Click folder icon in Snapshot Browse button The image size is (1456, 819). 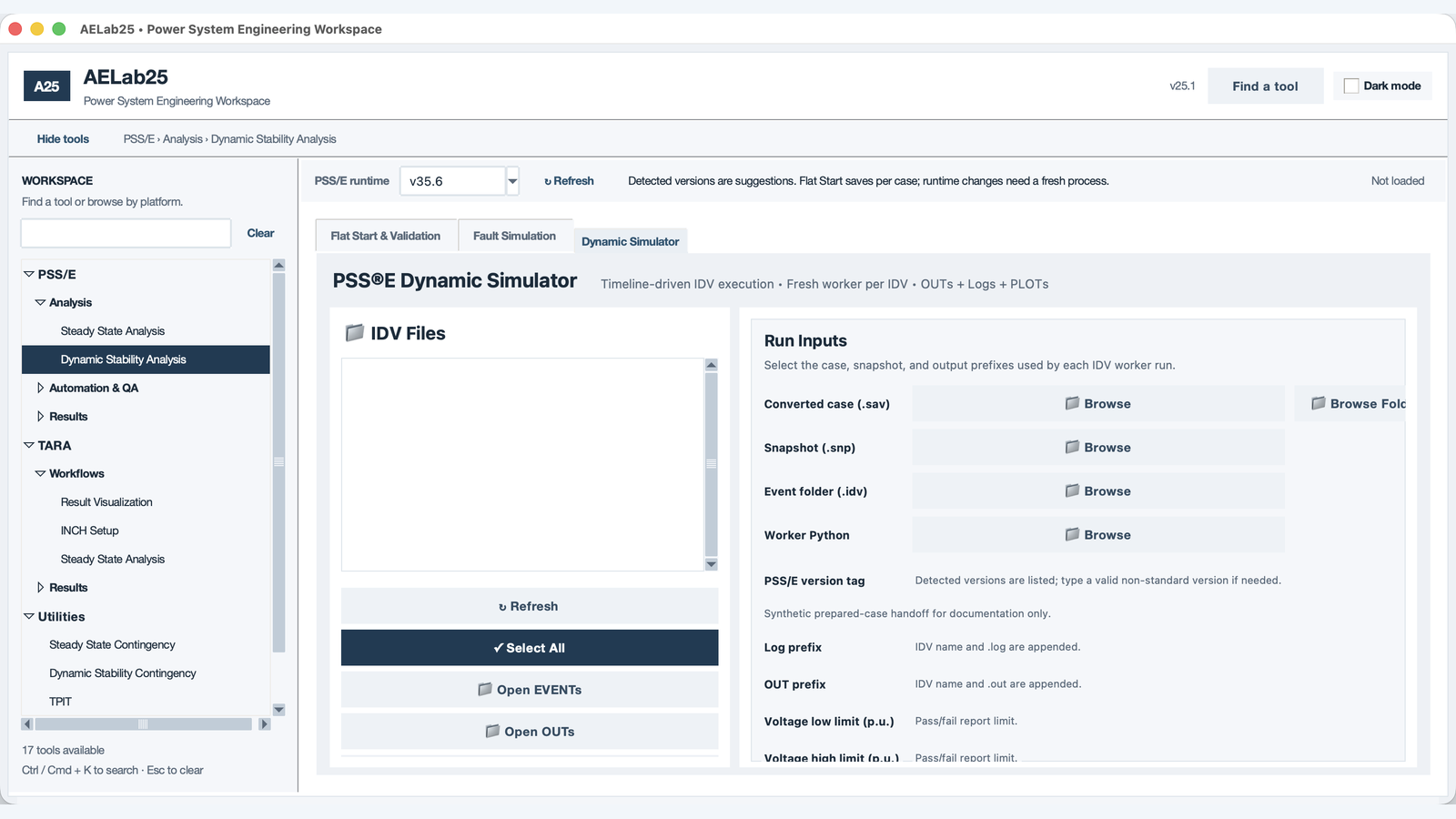pyautogui.click(x=1072, y=447)
